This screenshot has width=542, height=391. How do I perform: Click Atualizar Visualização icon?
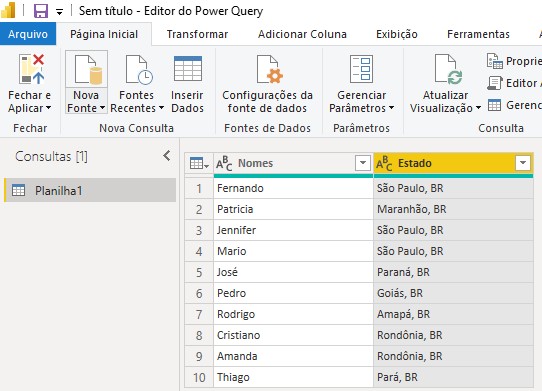tap(448, 69)
